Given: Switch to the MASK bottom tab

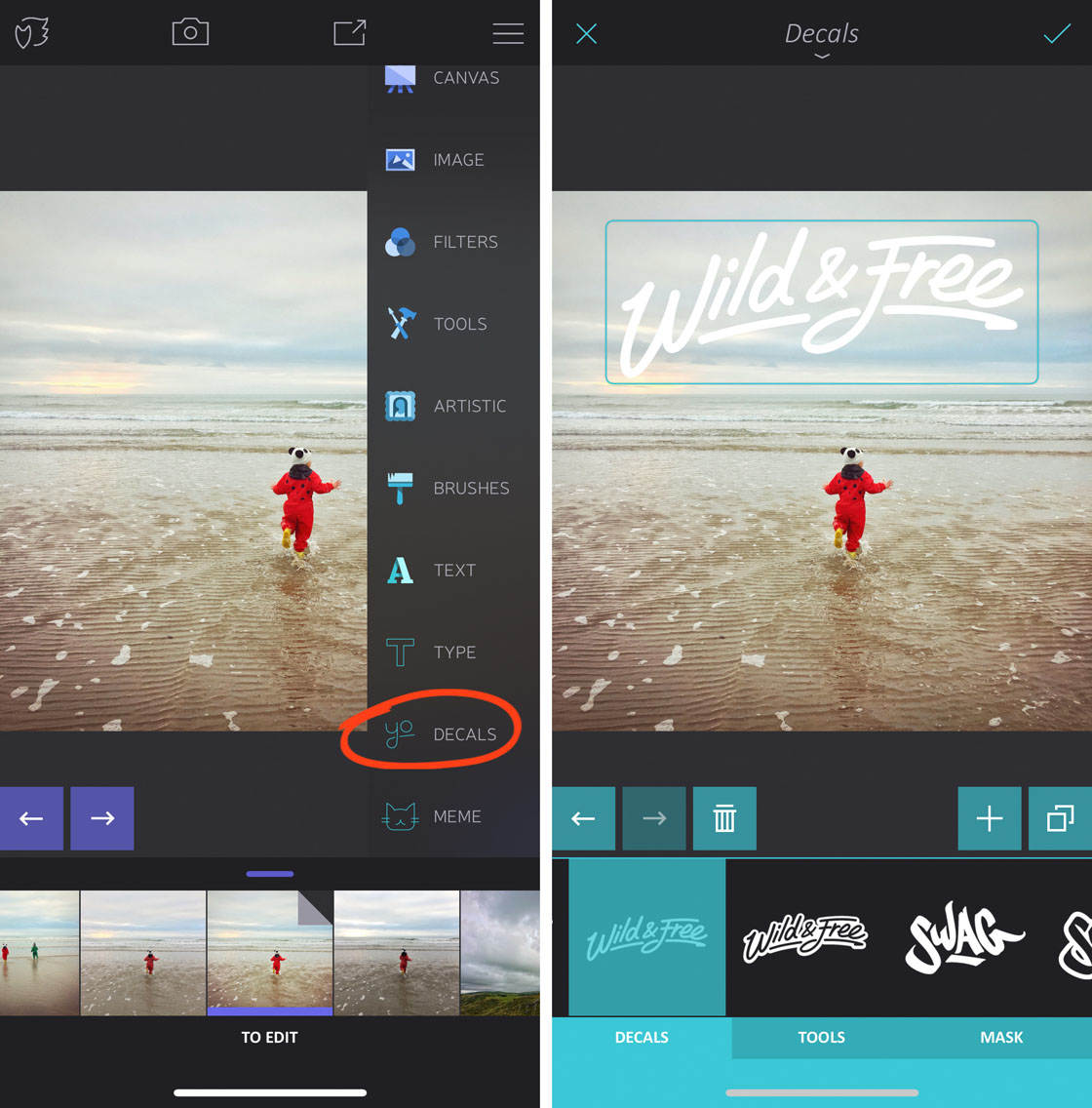Looking at the screenshot, I should click(1001, 1038).
